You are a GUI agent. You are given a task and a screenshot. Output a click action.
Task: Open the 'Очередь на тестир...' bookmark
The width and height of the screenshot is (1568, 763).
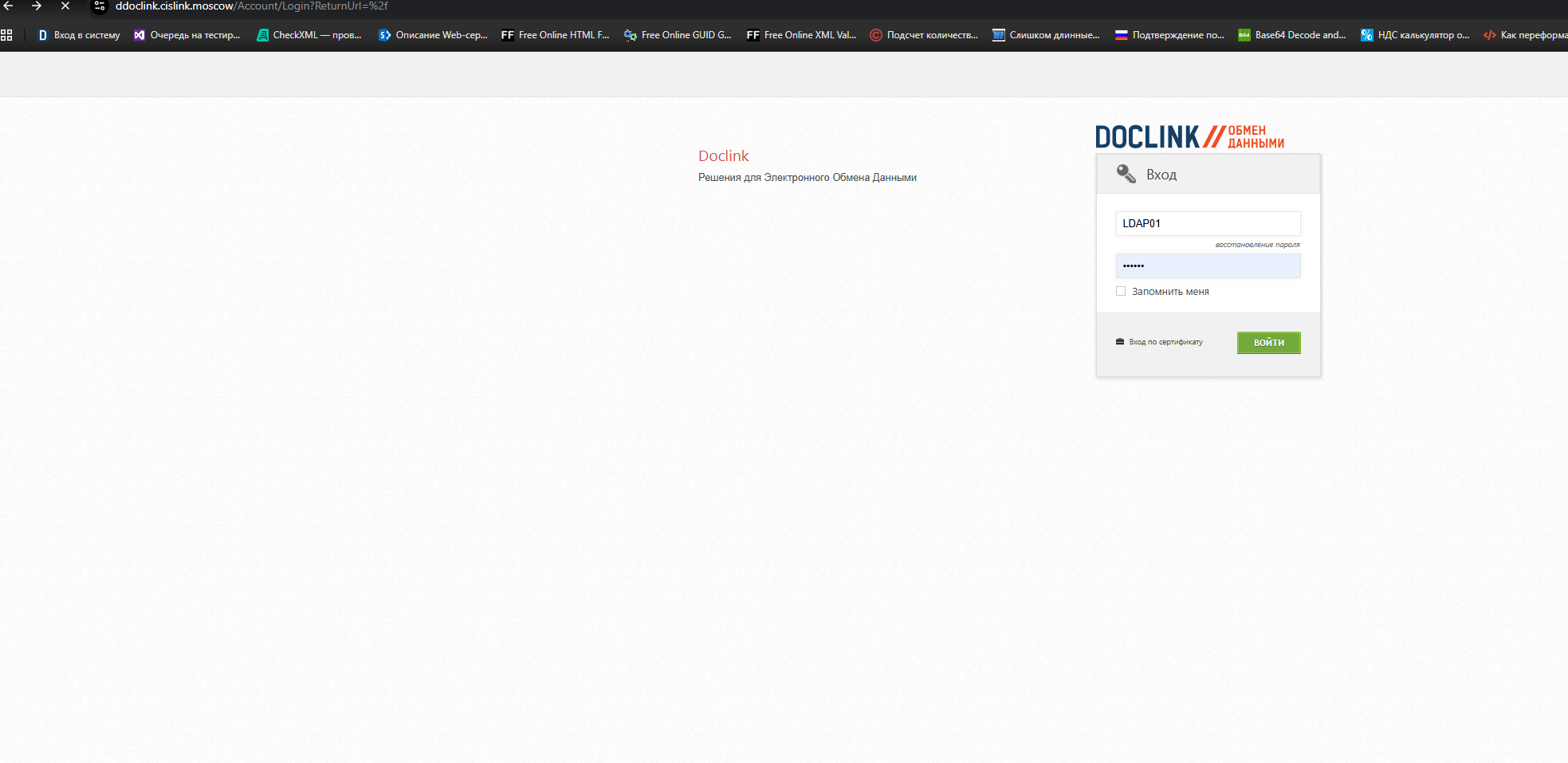187,35
